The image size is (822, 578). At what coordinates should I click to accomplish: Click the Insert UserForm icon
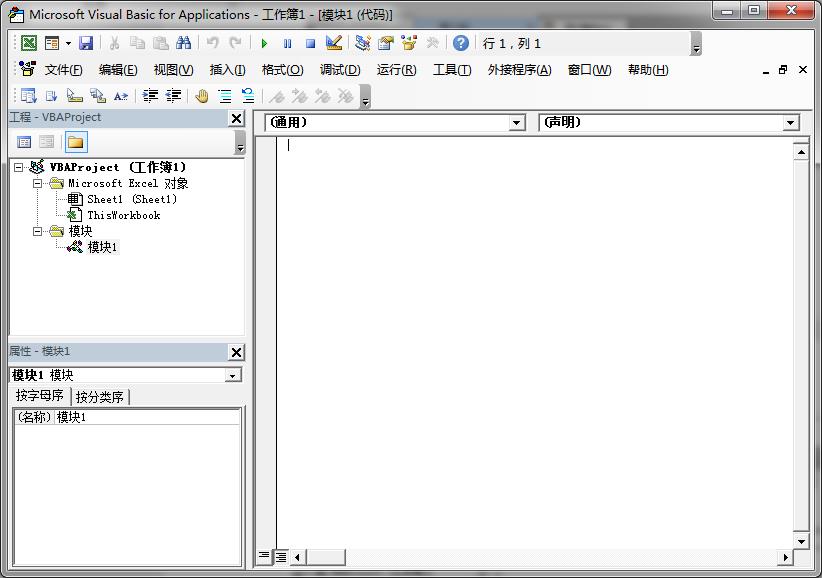pyautogui.click(x=52, y=43)
